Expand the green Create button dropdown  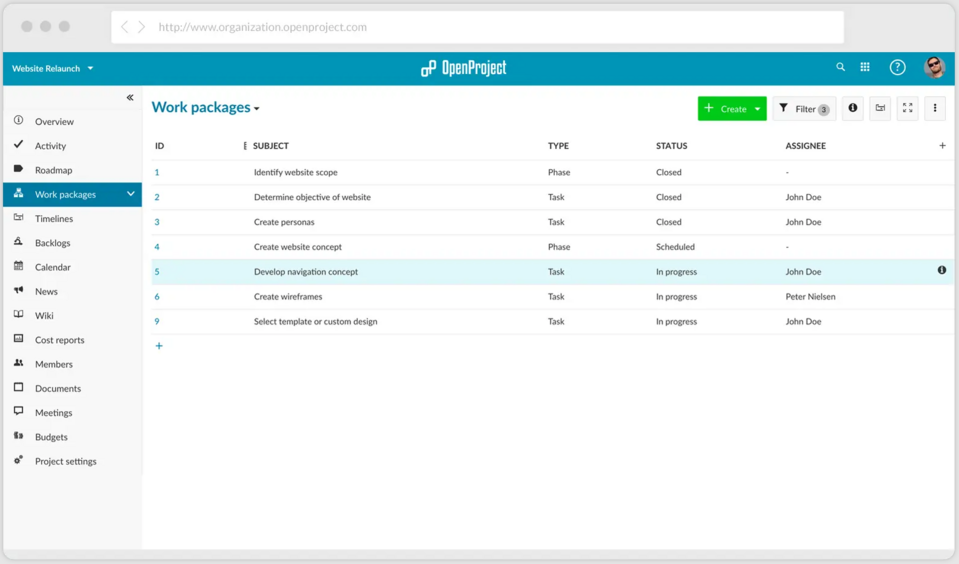click(758, 109)
